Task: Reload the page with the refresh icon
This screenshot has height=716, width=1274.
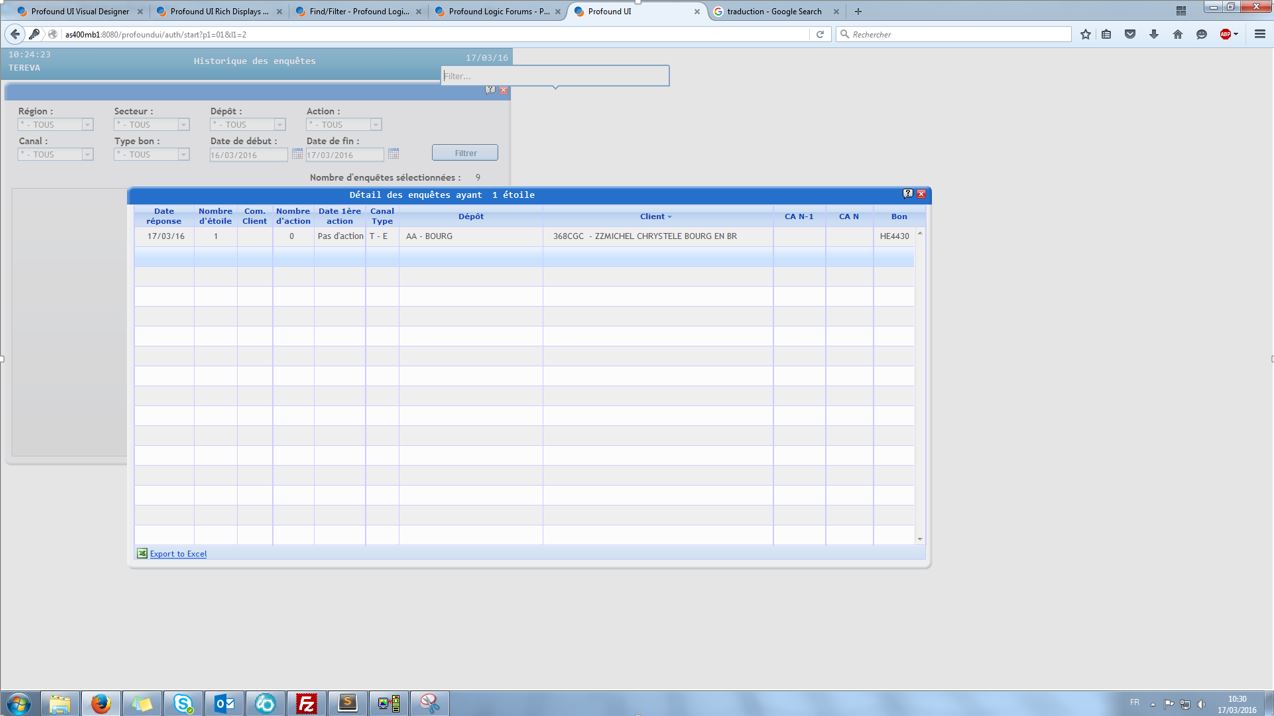Action: pyautogui.click(x=820, y=34)
